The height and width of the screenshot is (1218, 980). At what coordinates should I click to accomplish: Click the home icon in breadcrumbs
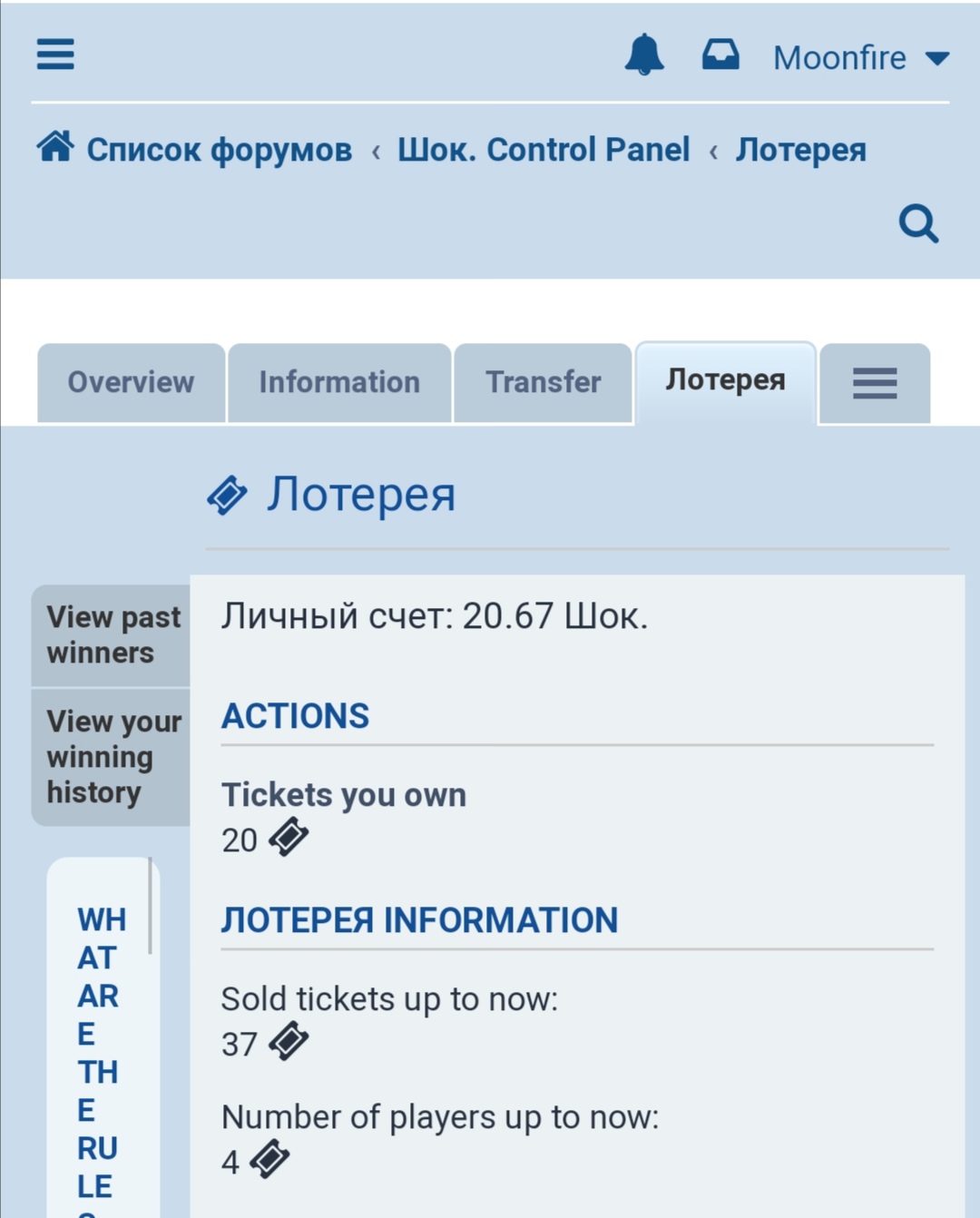pyautogui.click(x=55, y=147)
